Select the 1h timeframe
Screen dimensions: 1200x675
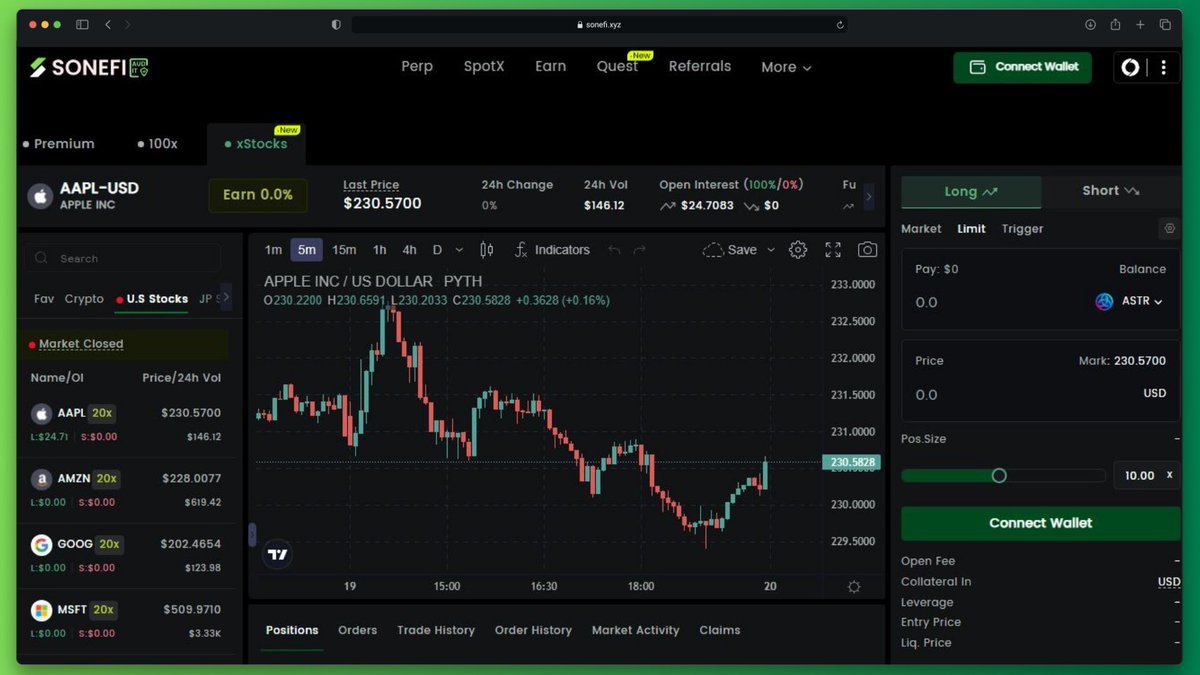click(x=380, y=250)
